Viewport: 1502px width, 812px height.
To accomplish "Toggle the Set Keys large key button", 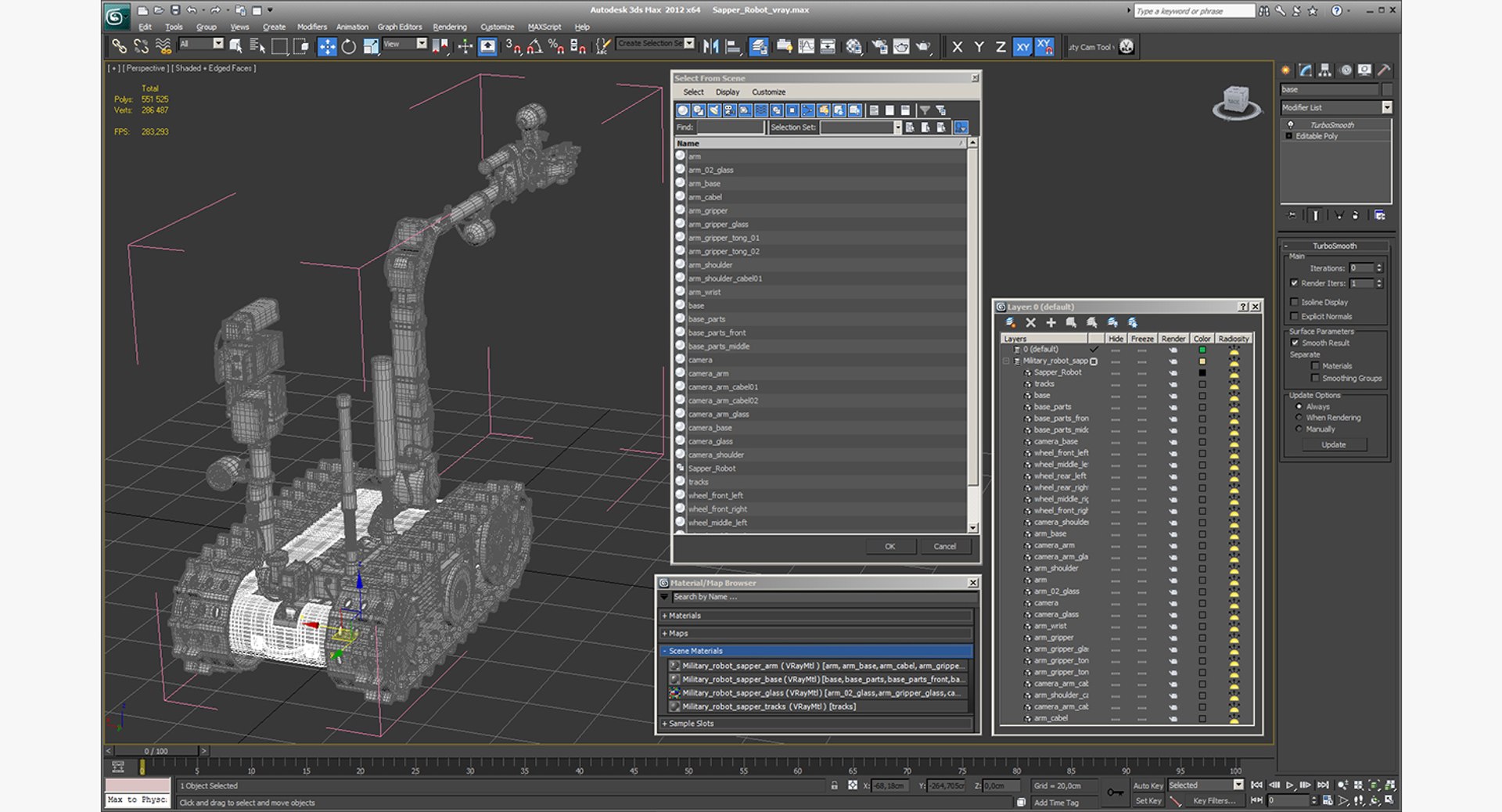I will pos(1115,792).
